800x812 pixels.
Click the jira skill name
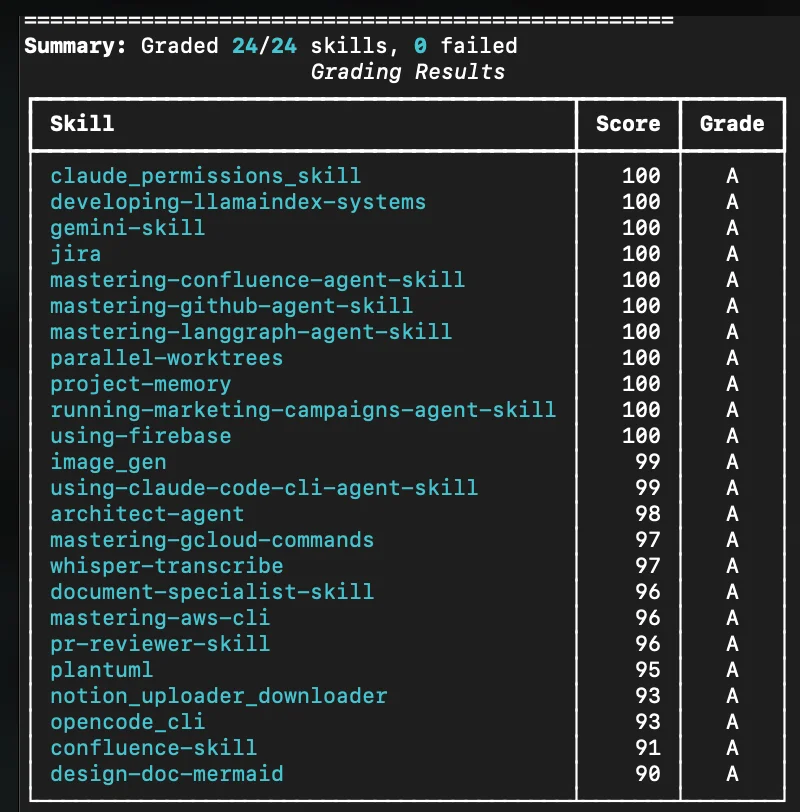[75, 254]
